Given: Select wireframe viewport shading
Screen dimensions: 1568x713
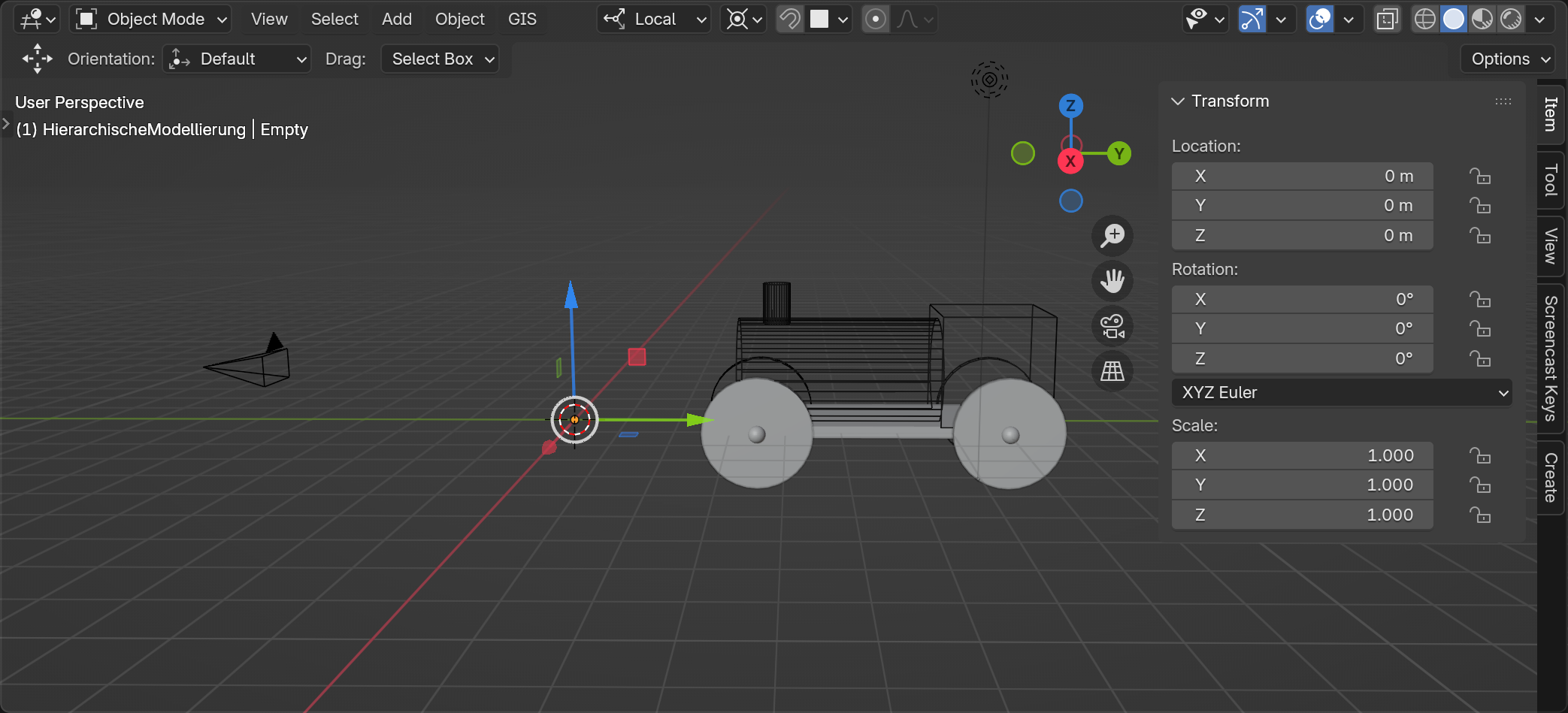Looking at the screenshot, I should tap(1424, 19).
